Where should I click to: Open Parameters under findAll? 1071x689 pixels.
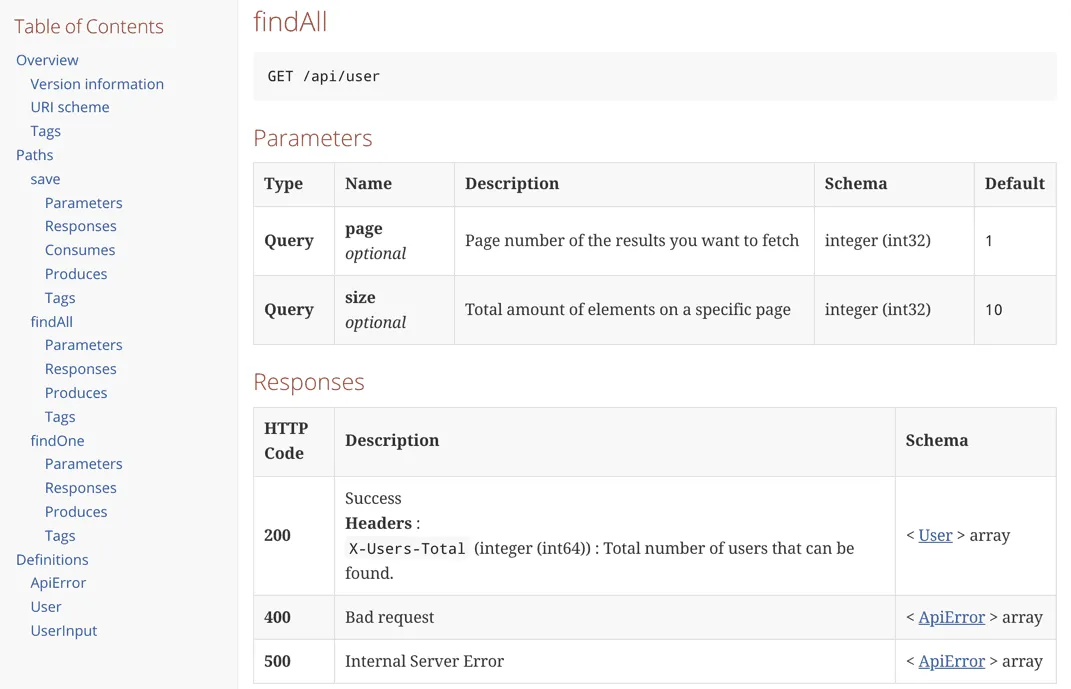[83, 345]
